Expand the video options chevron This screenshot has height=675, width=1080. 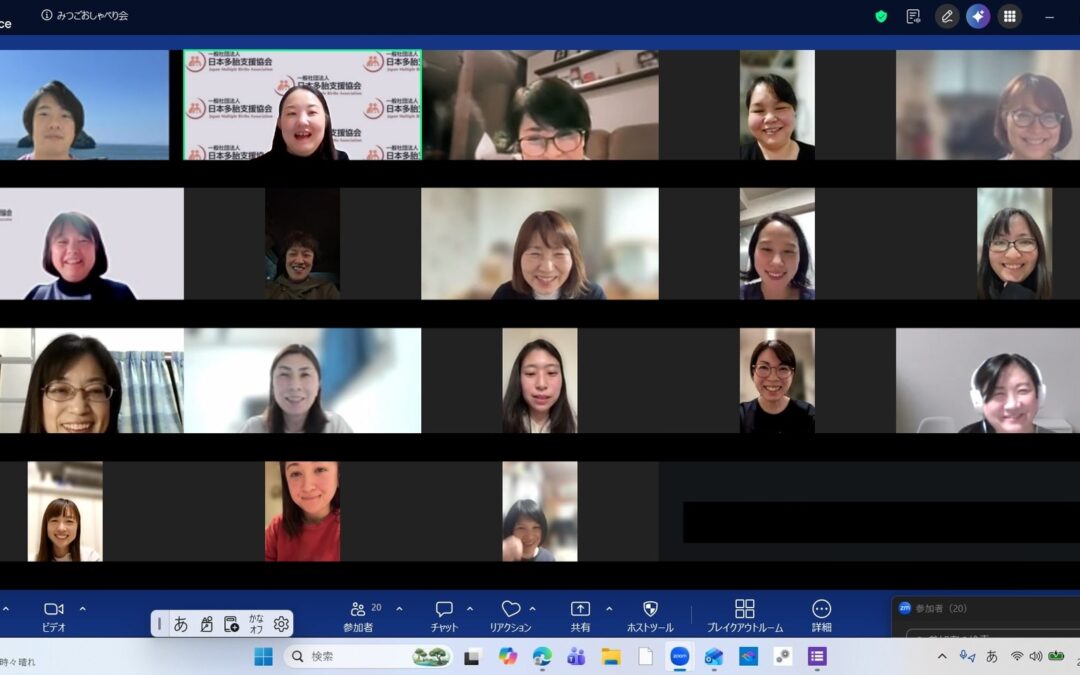82,608
